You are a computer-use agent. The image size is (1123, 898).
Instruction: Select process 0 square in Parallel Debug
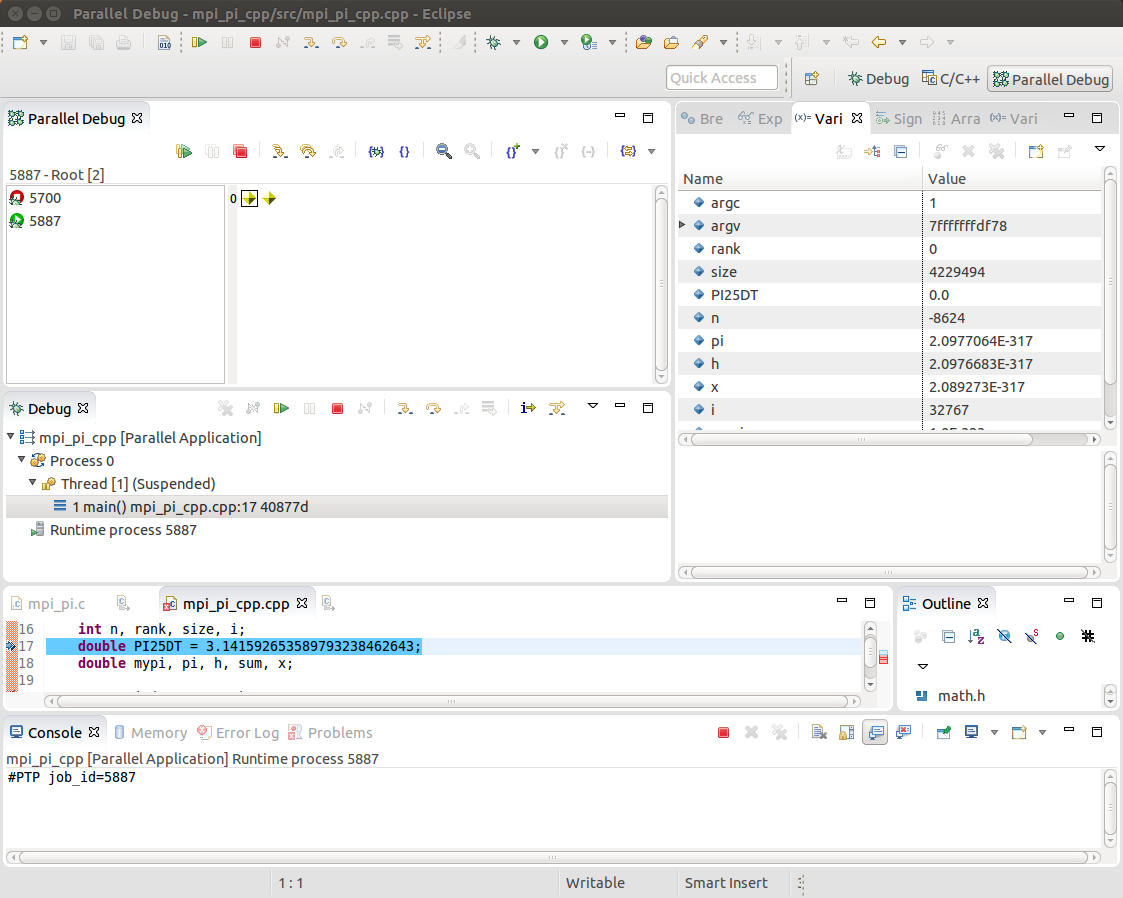click(249, 198)
